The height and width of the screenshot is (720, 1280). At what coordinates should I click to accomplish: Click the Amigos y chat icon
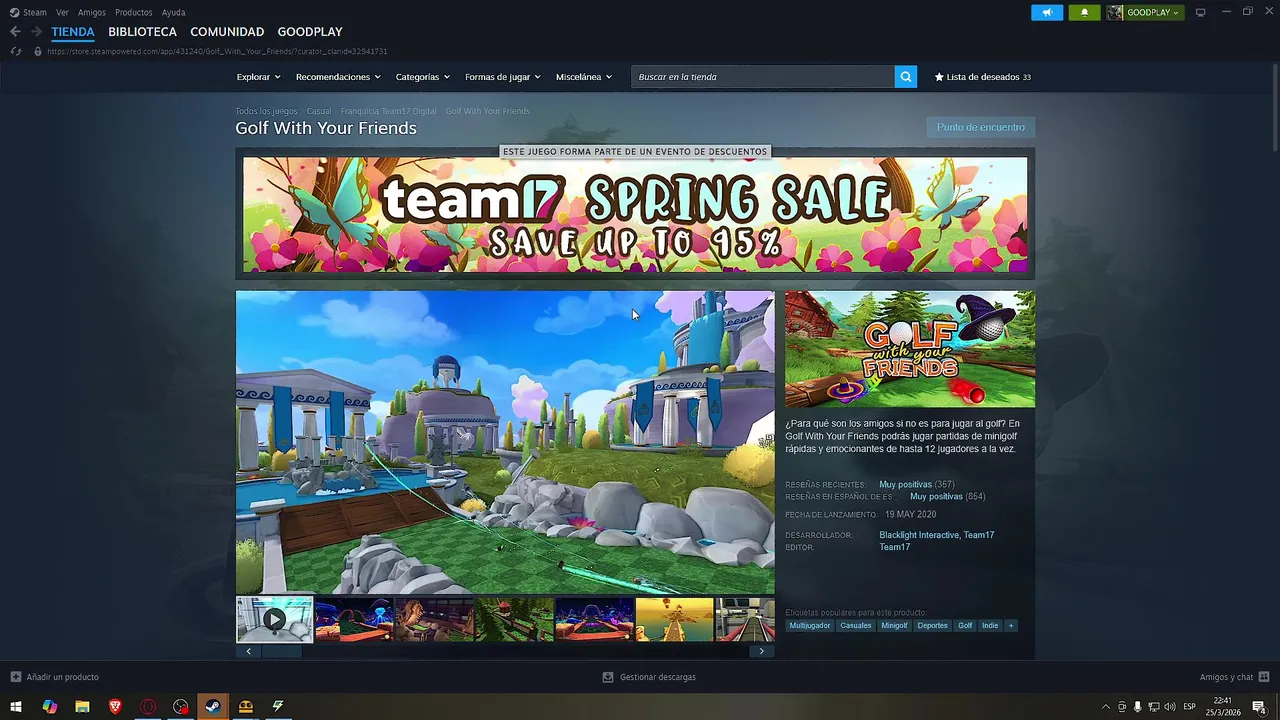coord(1264,677)
